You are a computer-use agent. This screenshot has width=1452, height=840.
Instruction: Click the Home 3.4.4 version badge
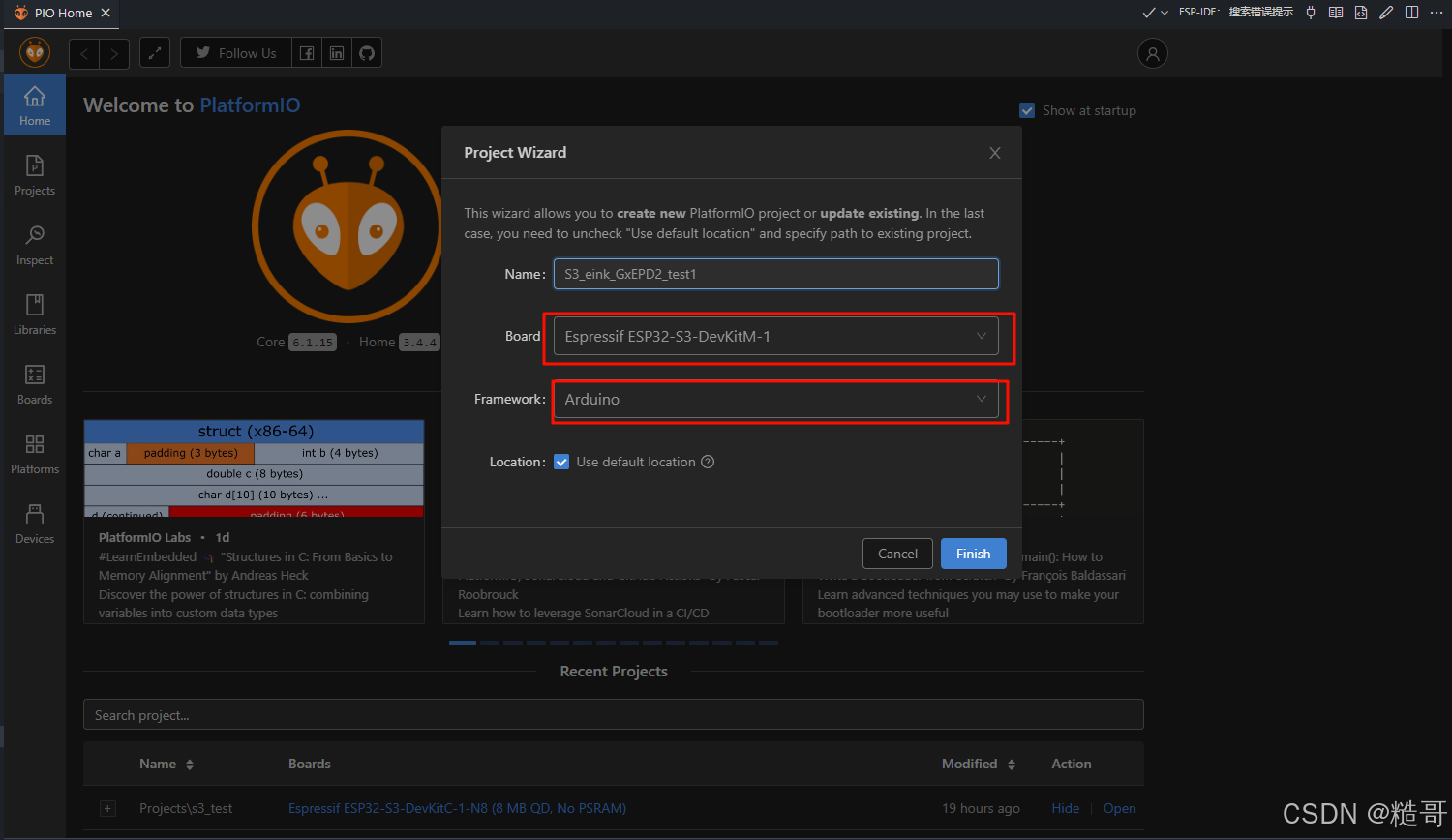tap(419, 343)
